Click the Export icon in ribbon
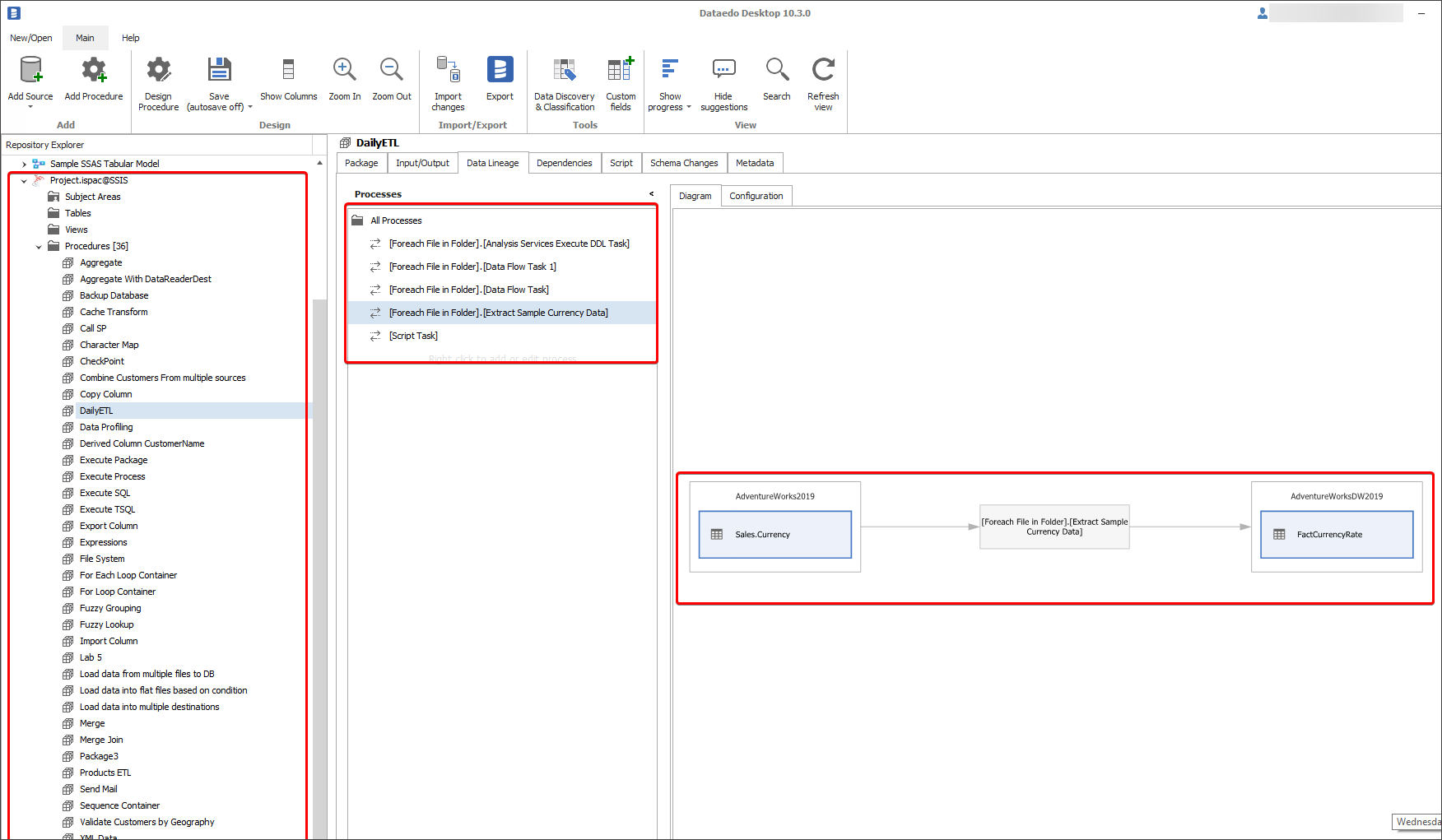Screen dimensions: 1442x840 (x=500, y=71)
